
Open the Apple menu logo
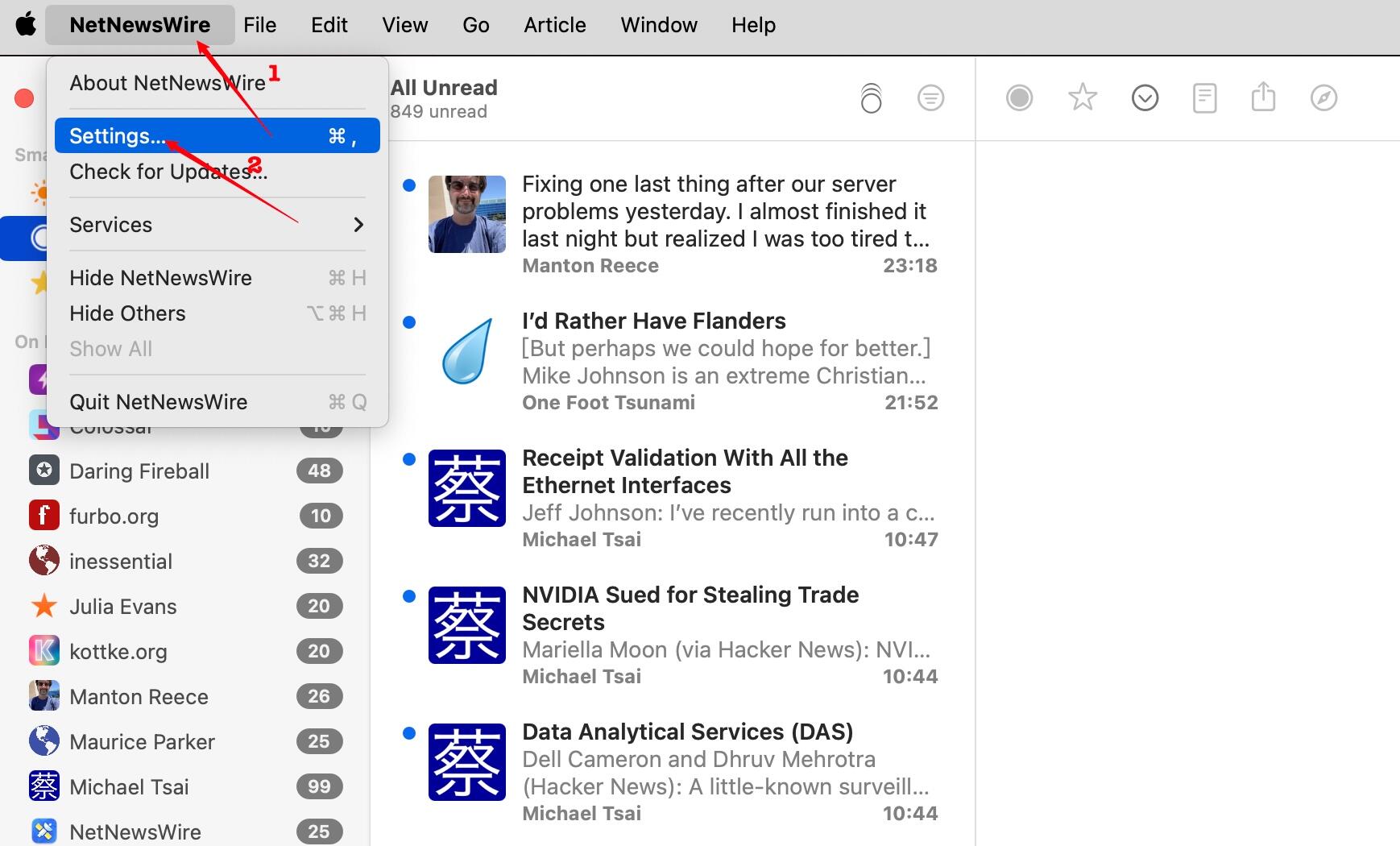[x=26, y=25]
